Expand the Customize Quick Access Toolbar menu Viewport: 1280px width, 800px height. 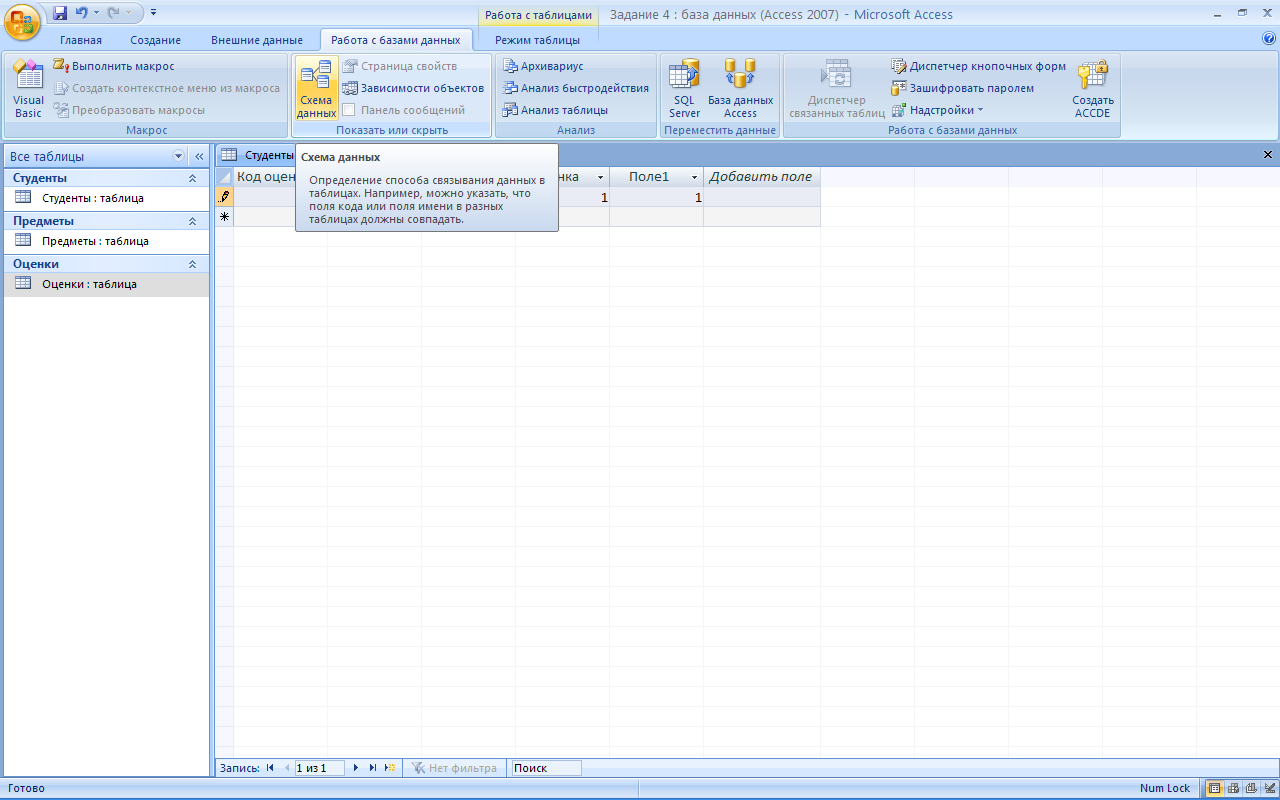pyautogui.click(x=153, y=13)
